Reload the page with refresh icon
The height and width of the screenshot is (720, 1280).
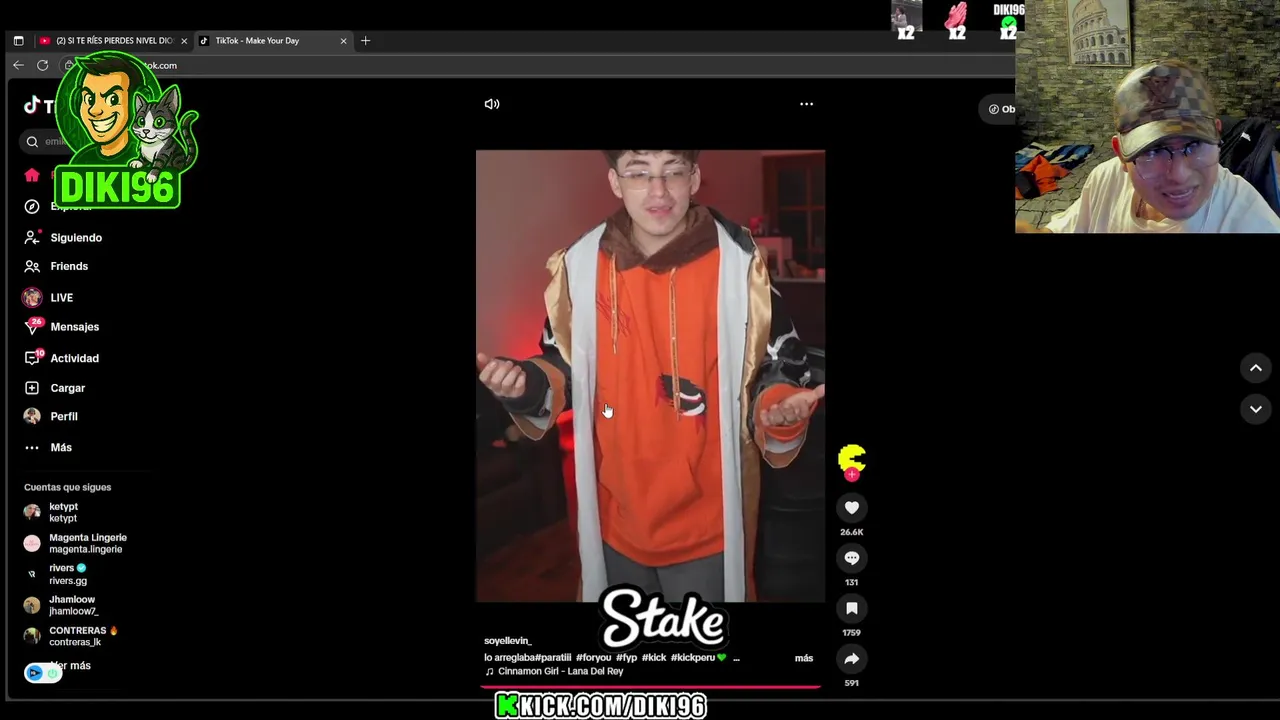[43, 65]
